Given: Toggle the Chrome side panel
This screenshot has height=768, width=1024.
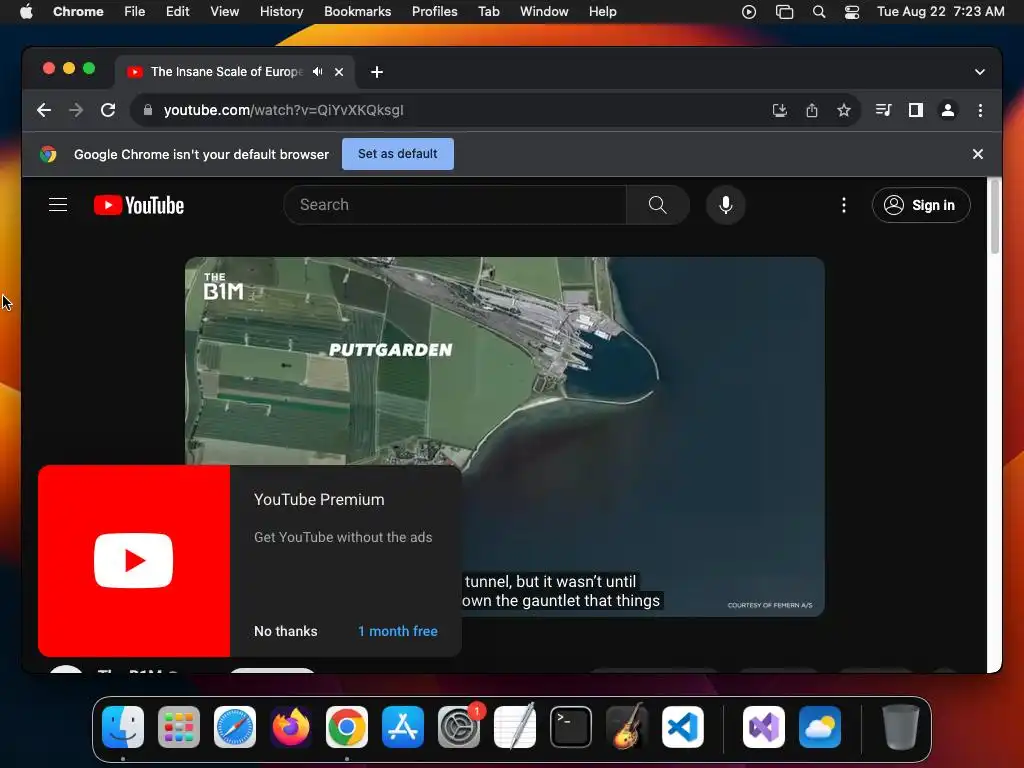Looking at the screenshot, I should tap(916, 110).
